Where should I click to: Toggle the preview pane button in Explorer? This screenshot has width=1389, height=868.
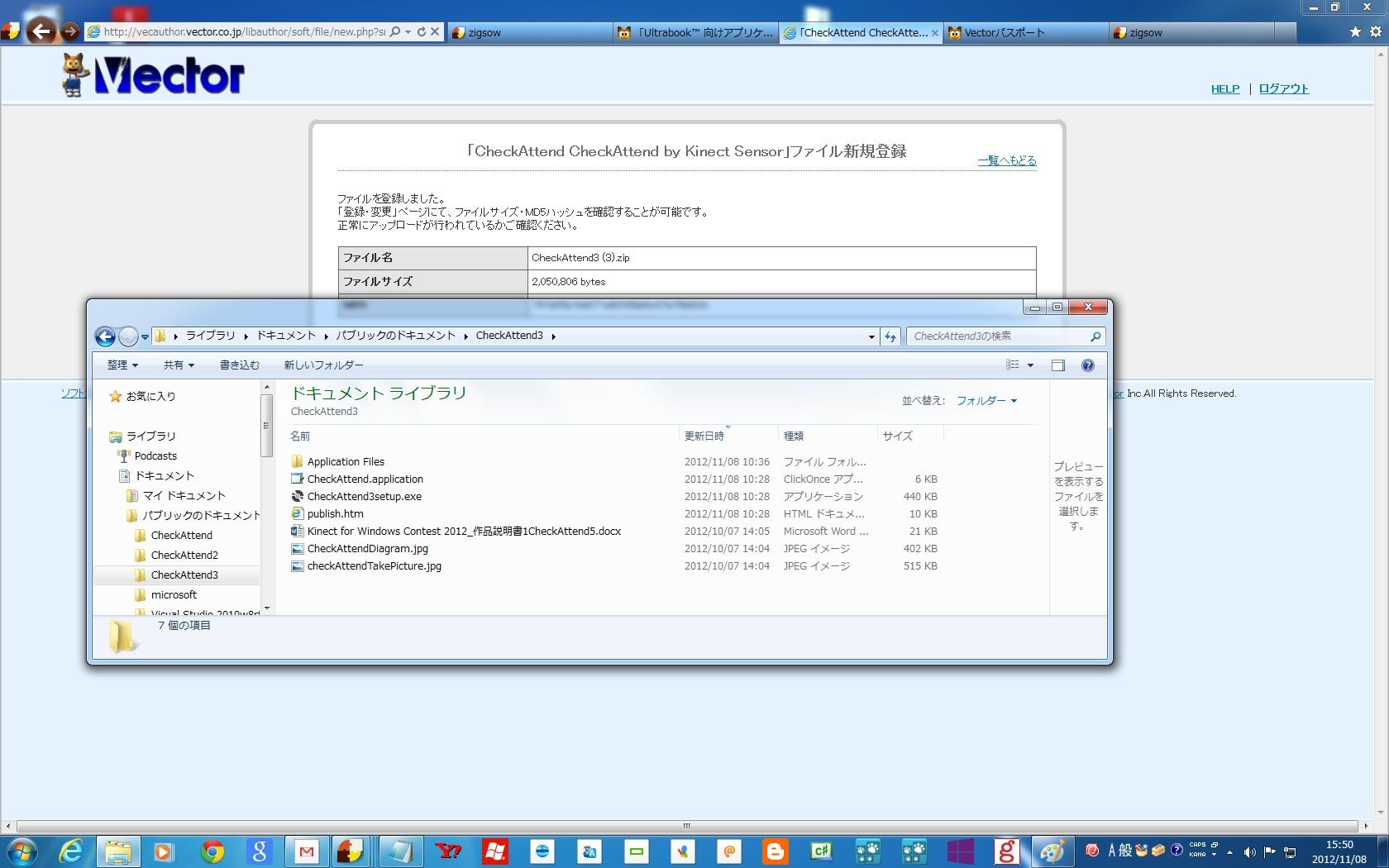pos(1057,365)
